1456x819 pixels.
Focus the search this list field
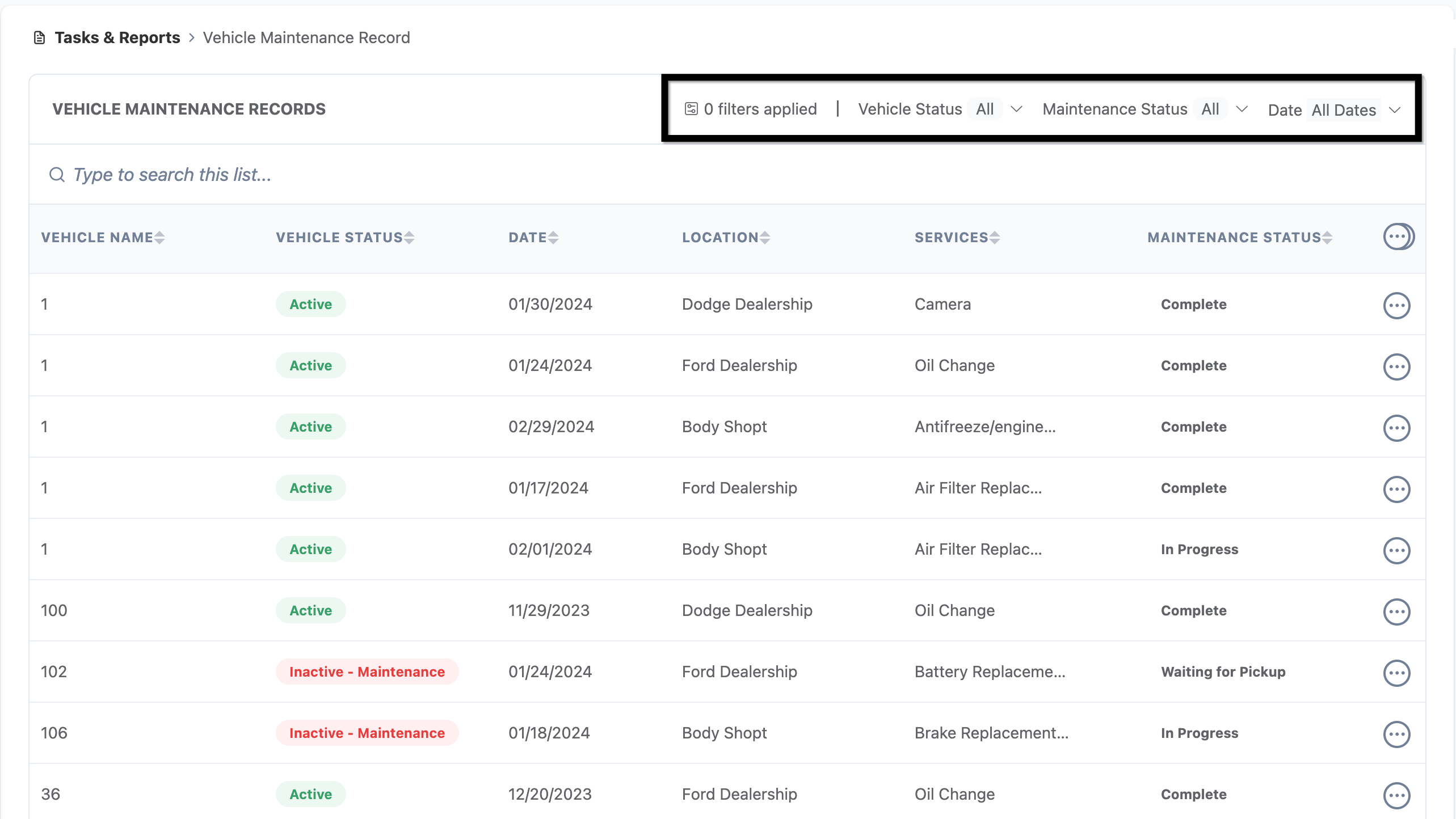[x=397, y=175]
